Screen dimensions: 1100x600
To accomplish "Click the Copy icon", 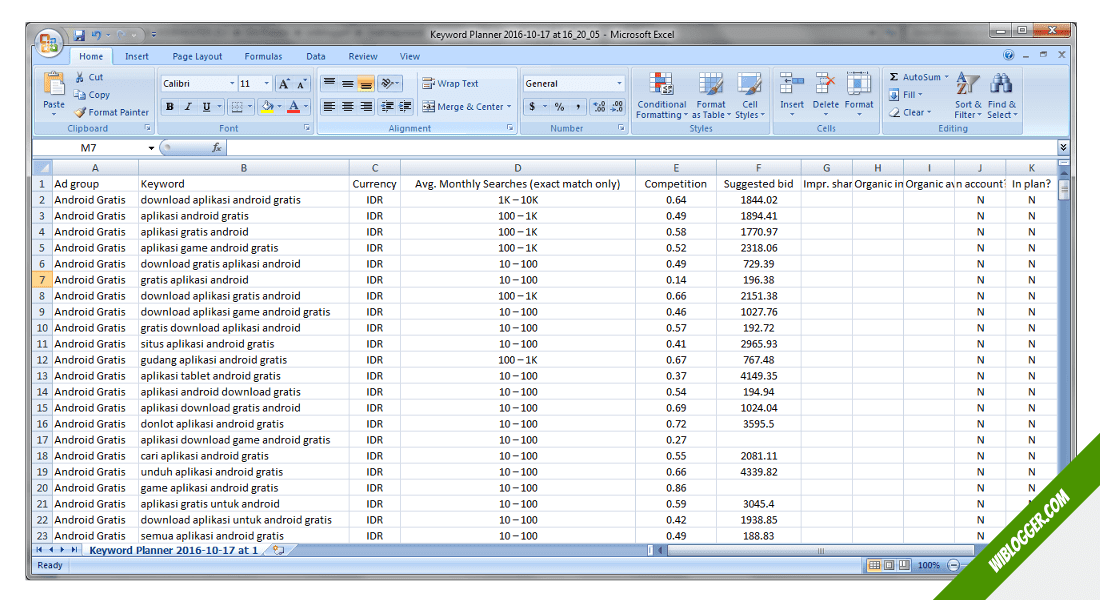I will tap(79, 95).
